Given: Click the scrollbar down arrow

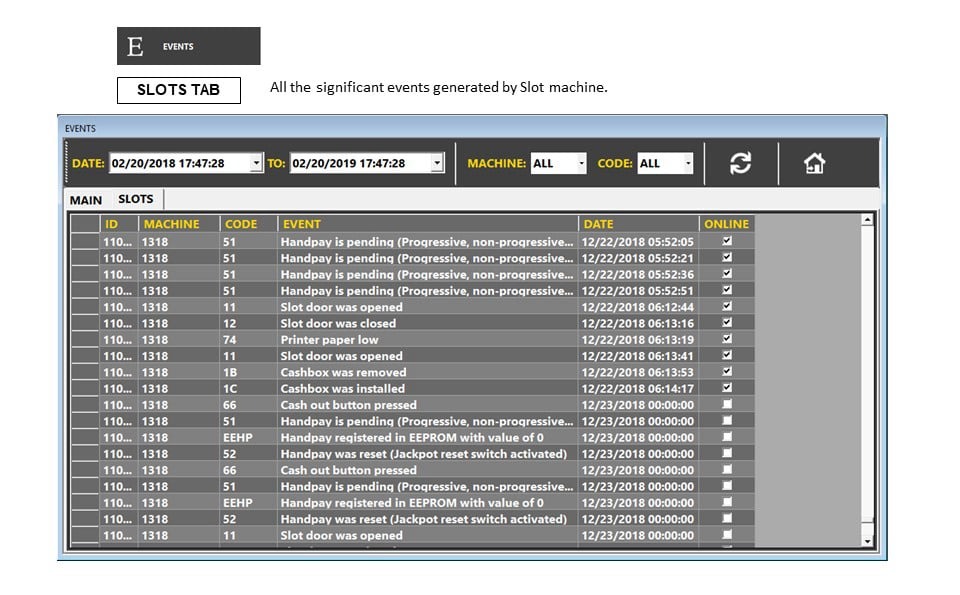Looking at the screenshot, I should coord(867,541).
